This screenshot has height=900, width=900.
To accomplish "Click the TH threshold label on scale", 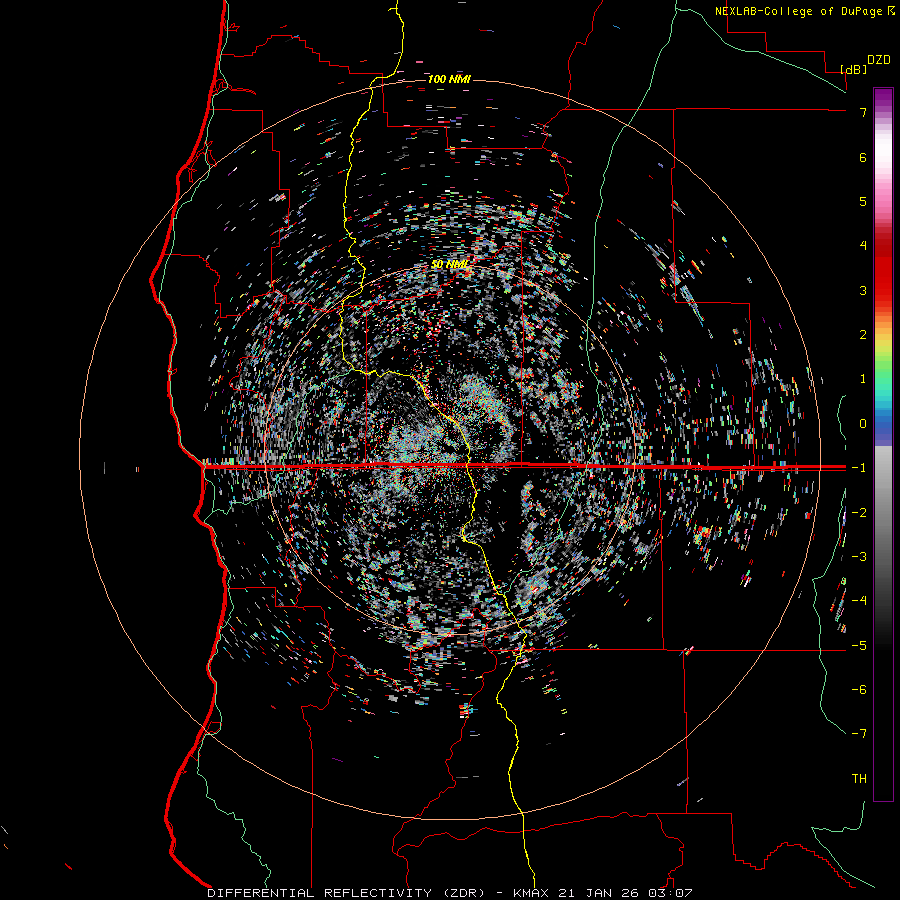I will tap(859, 779).
